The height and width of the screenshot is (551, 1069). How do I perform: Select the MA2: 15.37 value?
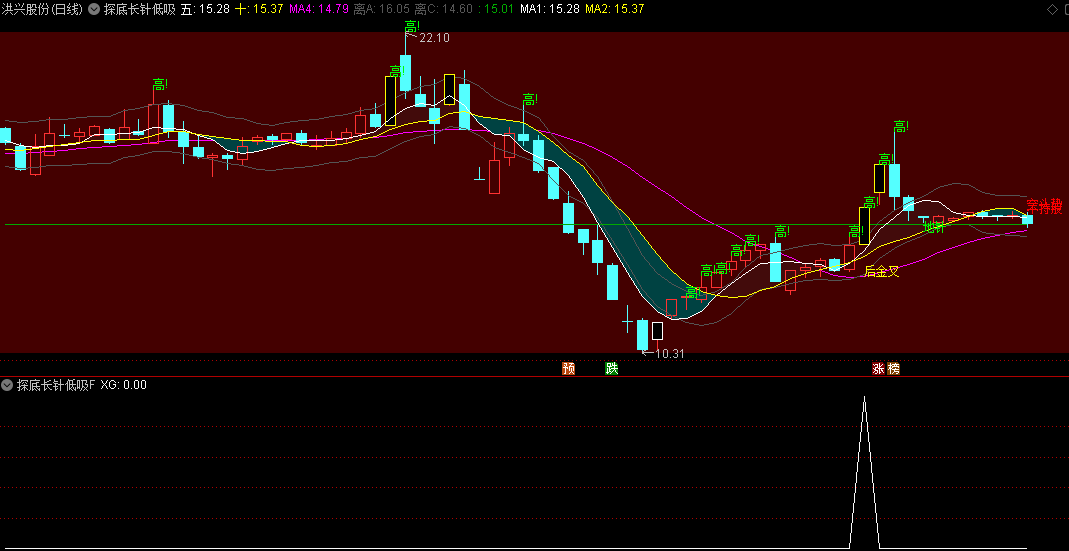614,10
